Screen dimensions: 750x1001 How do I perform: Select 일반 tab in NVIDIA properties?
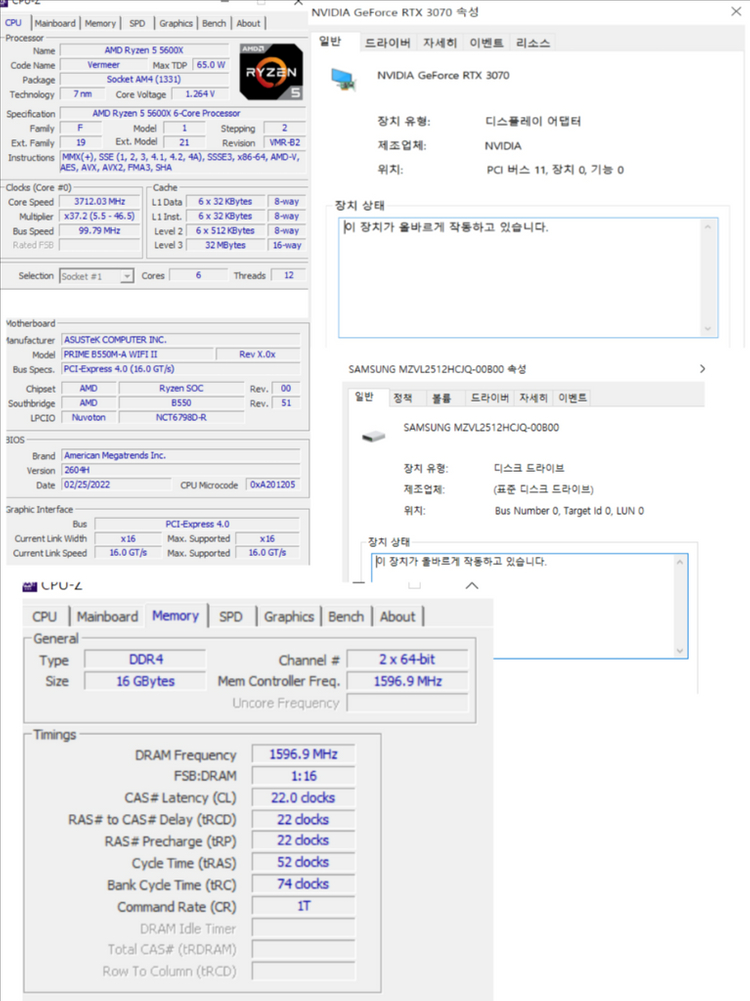[x=330, y=41]
